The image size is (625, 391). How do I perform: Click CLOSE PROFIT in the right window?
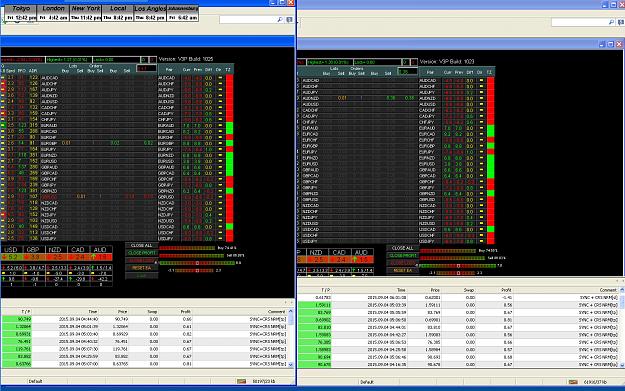tap(403, 255)
